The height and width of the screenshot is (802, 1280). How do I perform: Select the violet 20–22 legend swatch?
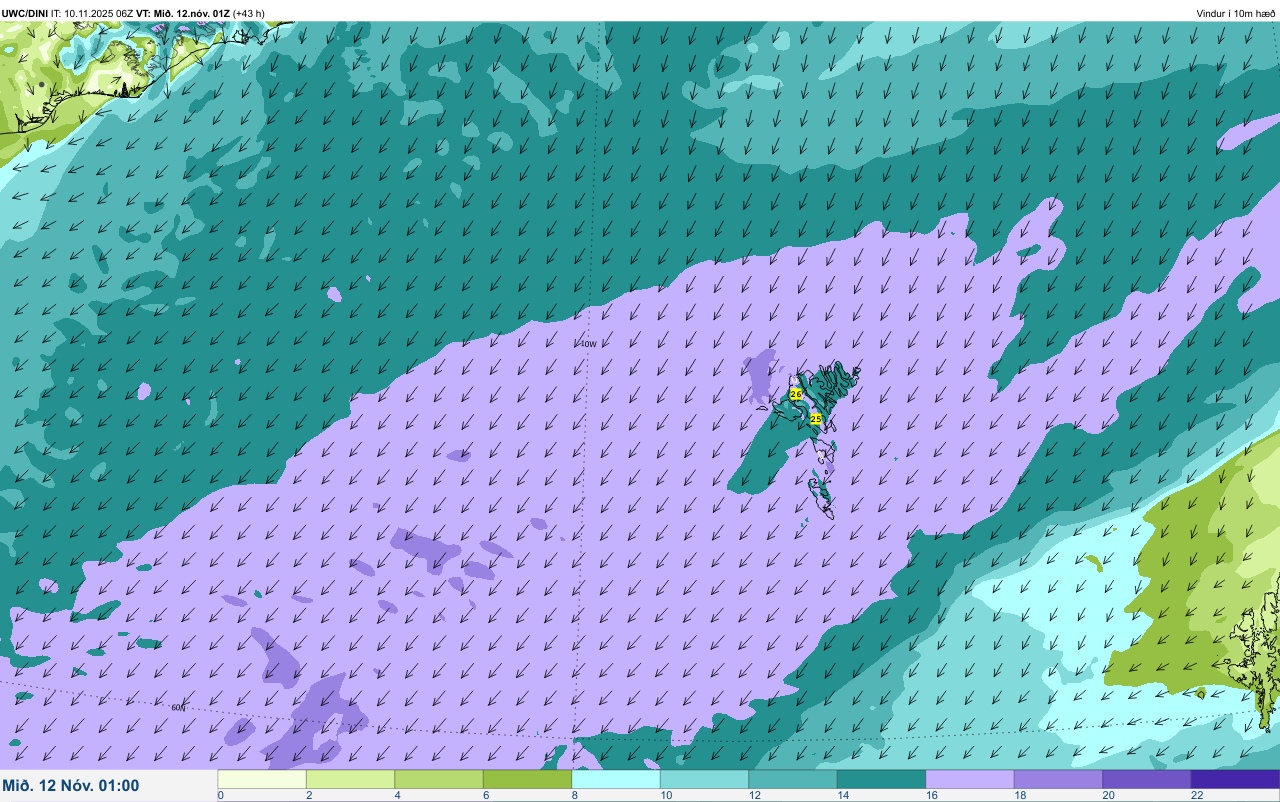(1147, 779)
